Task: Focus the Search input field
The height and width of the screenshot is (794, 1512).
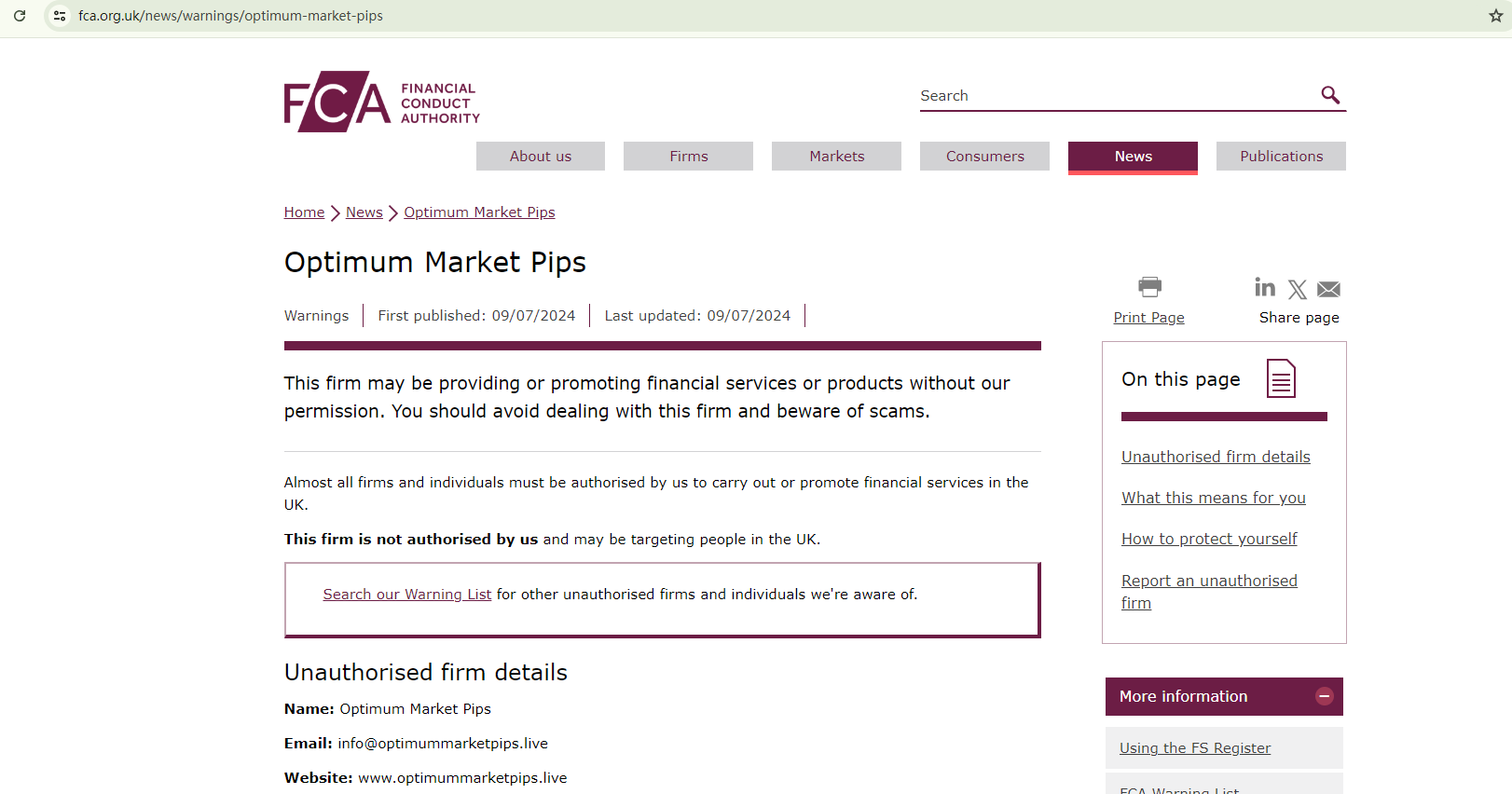Action: point(1114,96)
